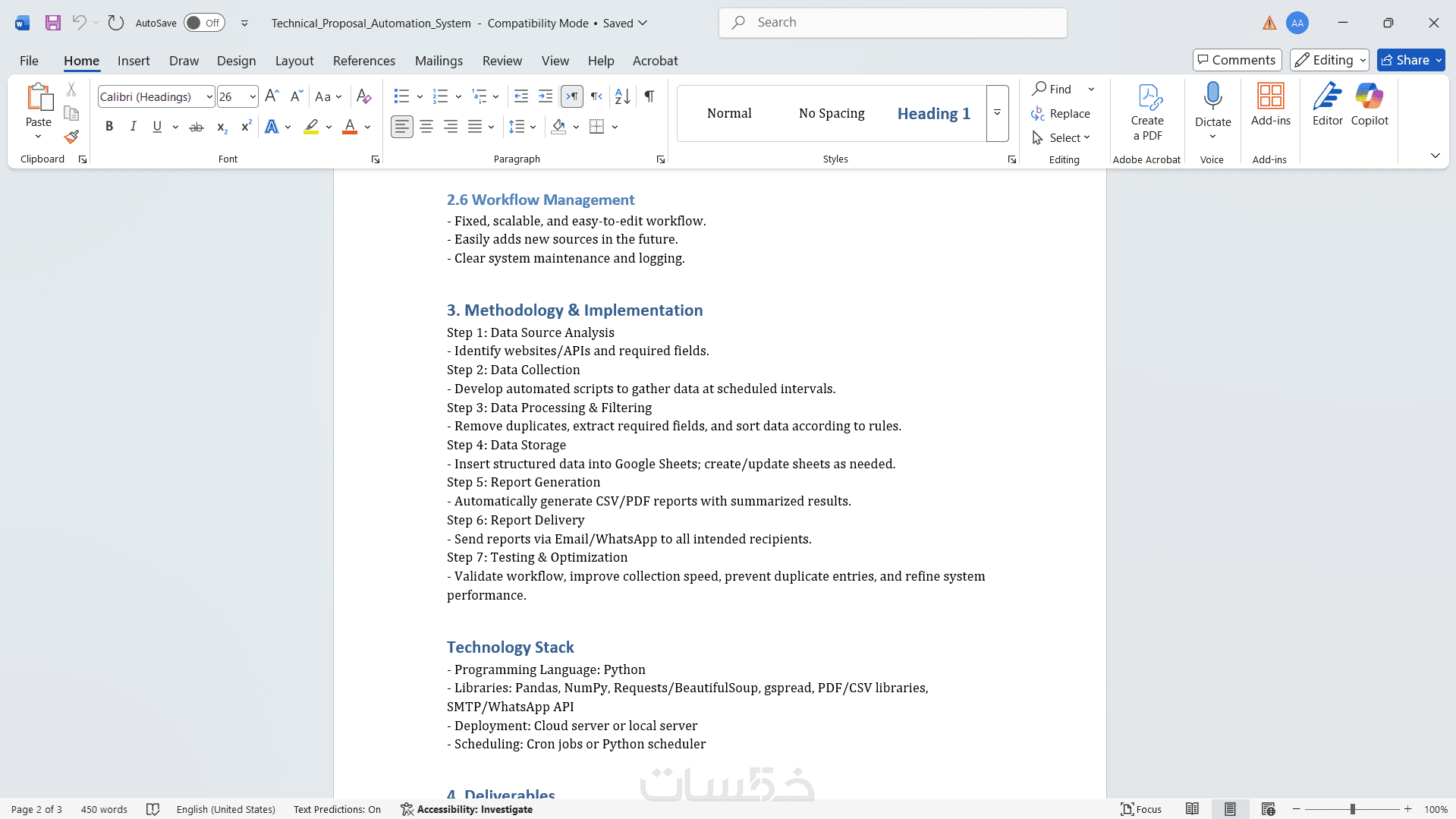Viewport: 1456px width, 819px height.
Task: Click the Technology Stack heading
Action: click(x=511, y=647)
